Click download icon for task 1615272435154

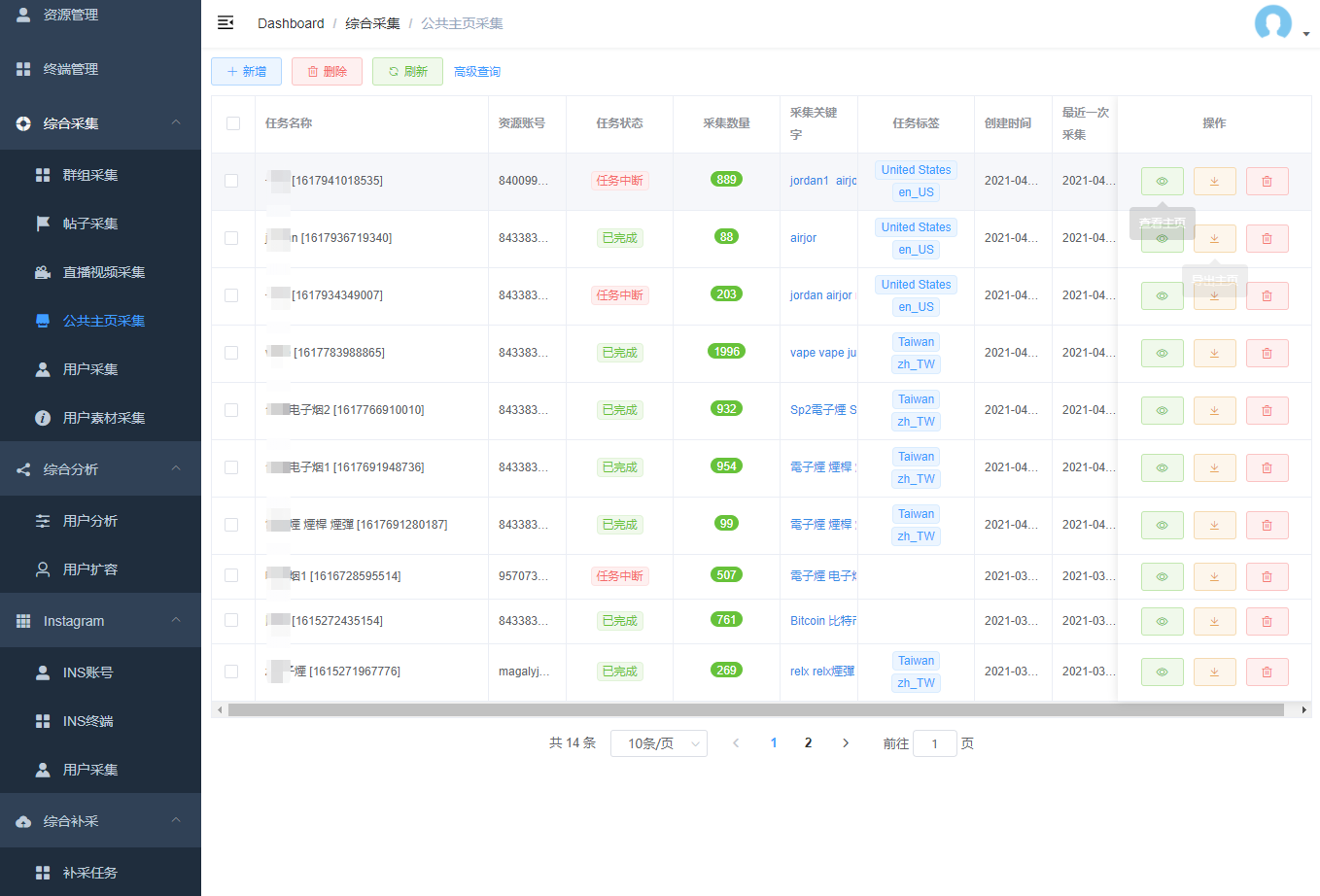tap(1214, 621)
